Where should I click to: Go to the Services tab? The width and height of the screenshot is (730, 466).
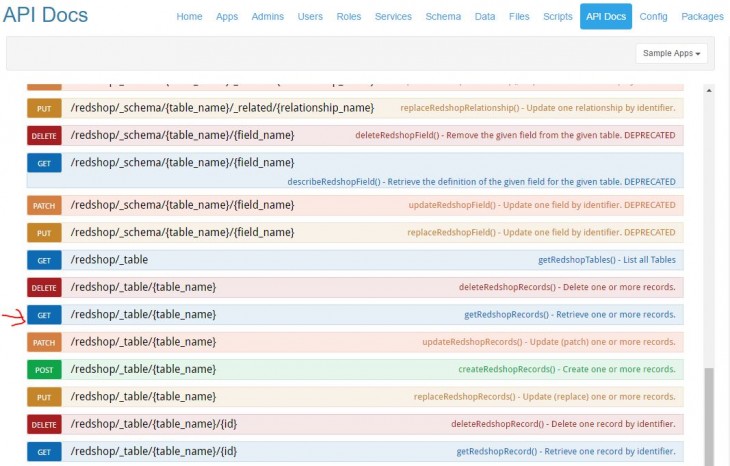click(x=393, y=17)
